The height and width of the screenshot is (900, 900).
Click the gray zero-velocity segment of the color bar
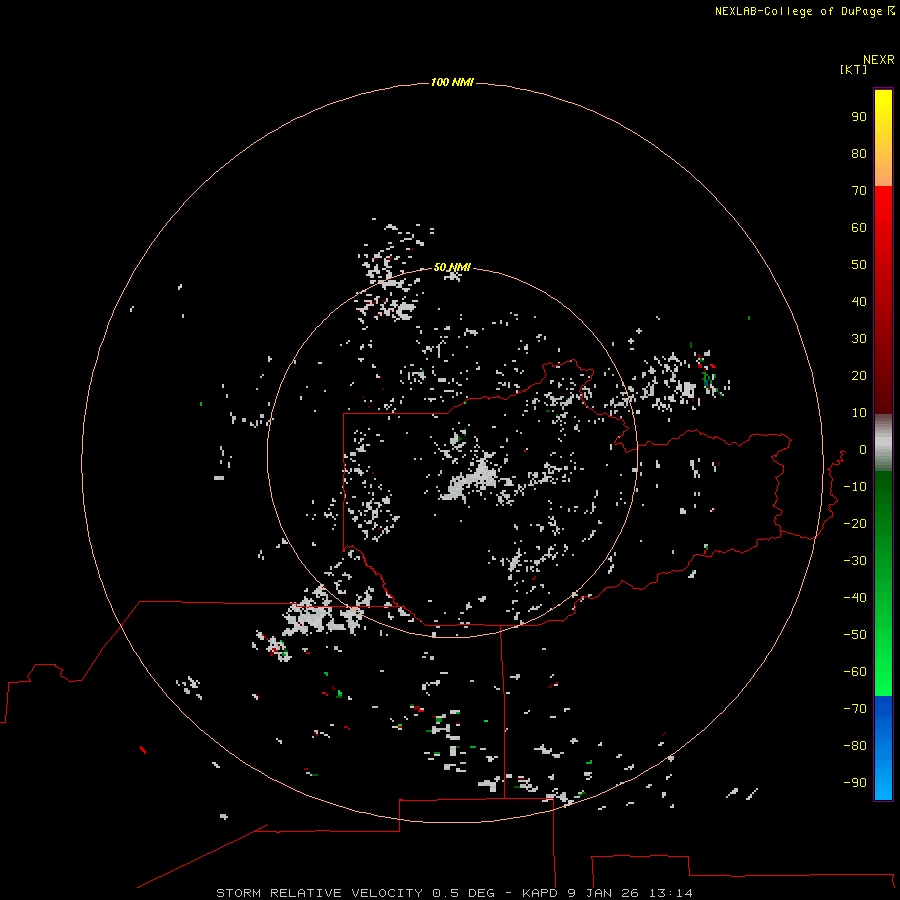pyautogui.click(x=883, y=443)
